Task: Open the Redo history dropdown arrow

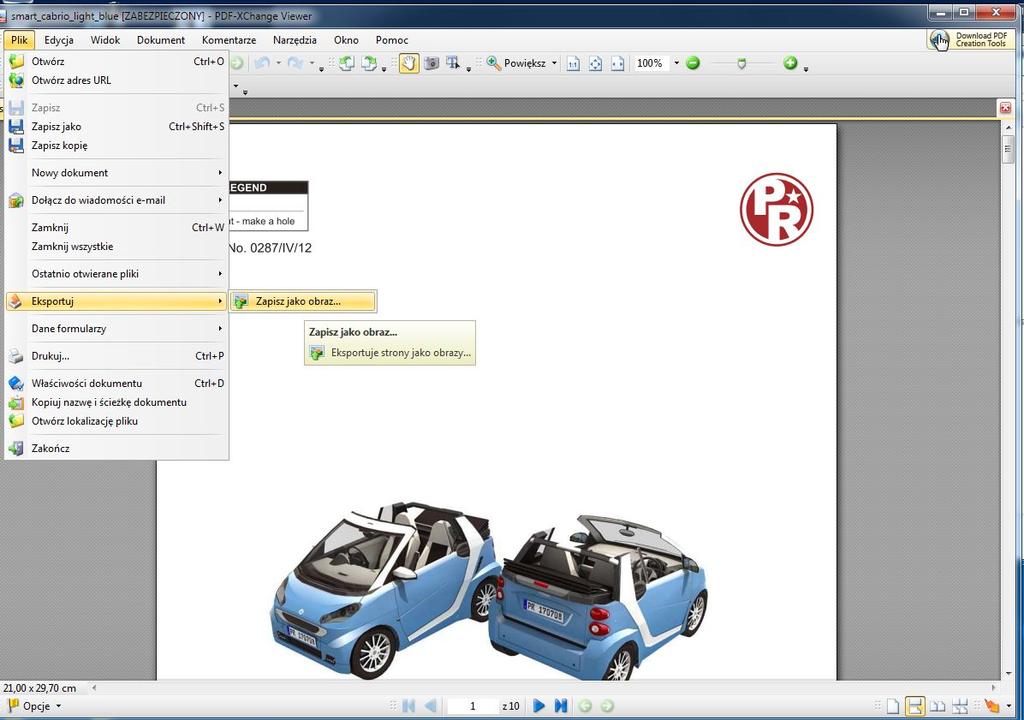Action: tap(312, 63)
